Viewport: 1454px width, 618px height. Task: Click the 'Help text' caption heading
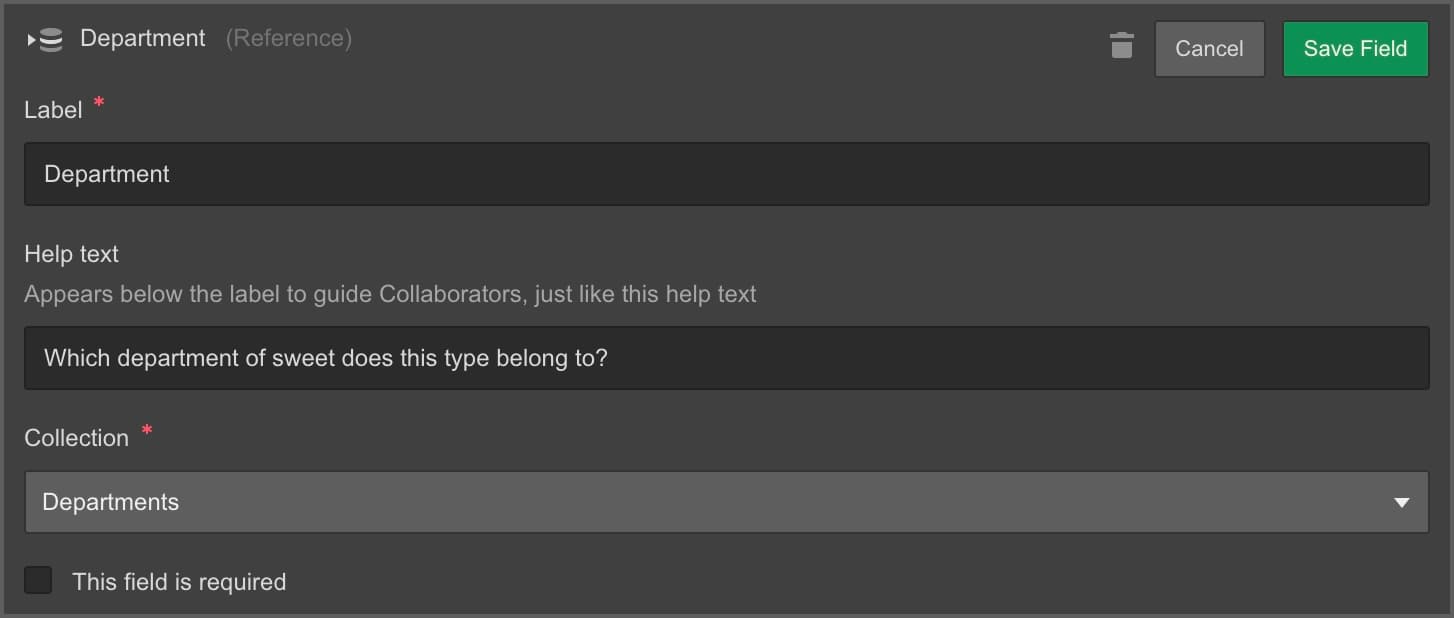click(x=71, y=254)
